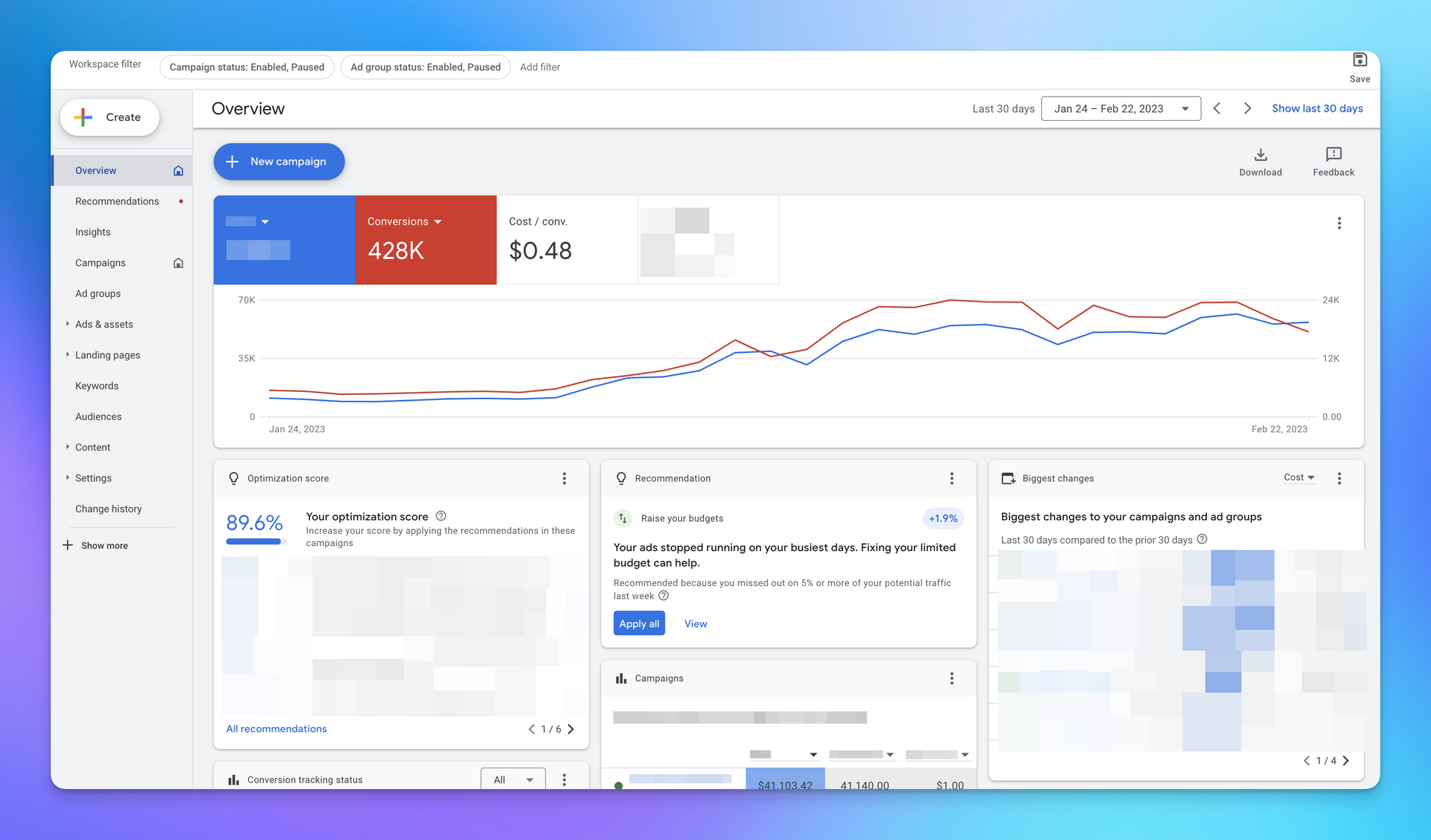1431x840 pixels.
Task: Click the 89.6% optimization score value
Action: (255, 523)
